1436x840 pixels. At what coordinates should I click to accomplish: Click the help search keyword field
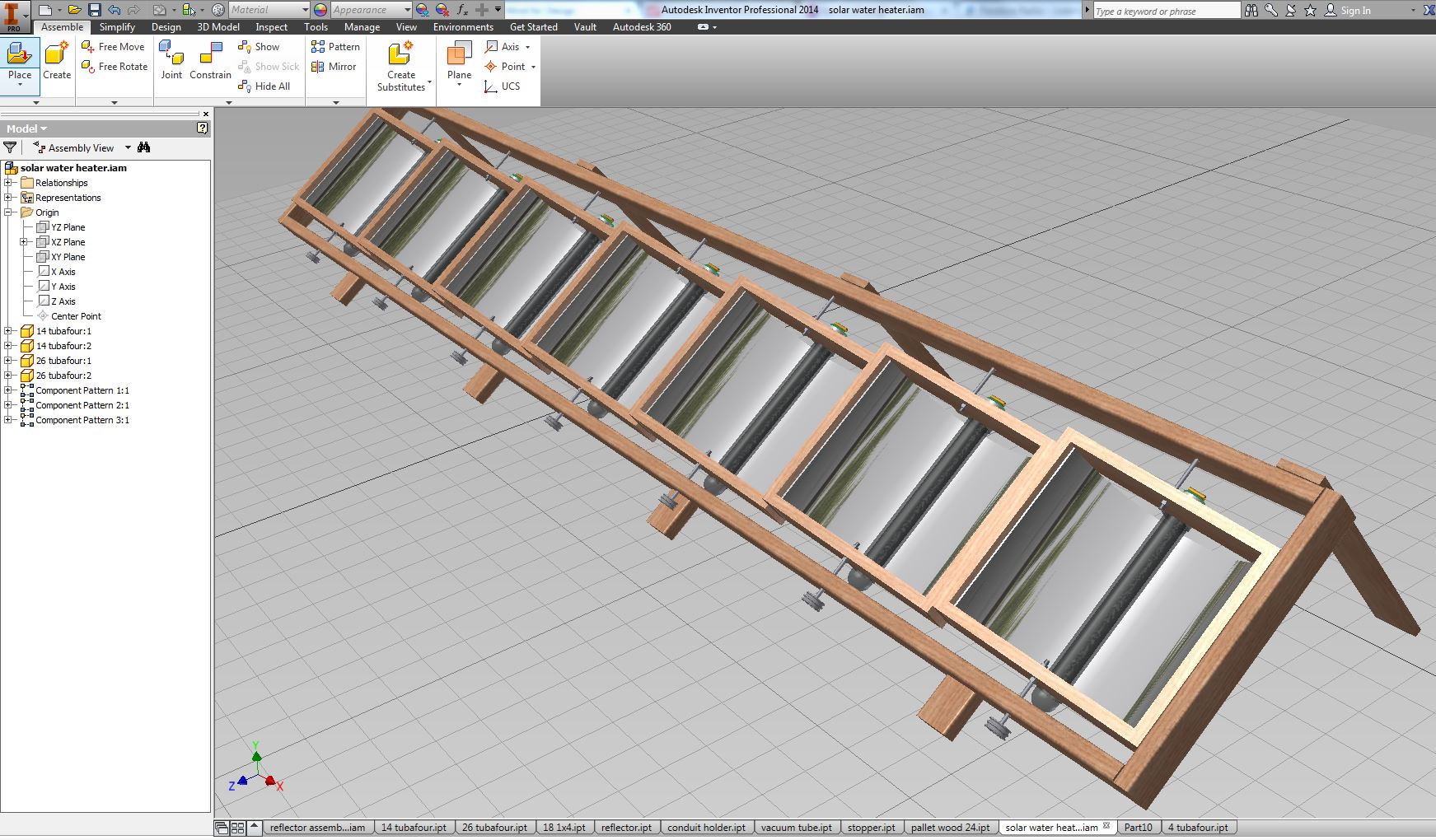click(x=1166, y=11)
